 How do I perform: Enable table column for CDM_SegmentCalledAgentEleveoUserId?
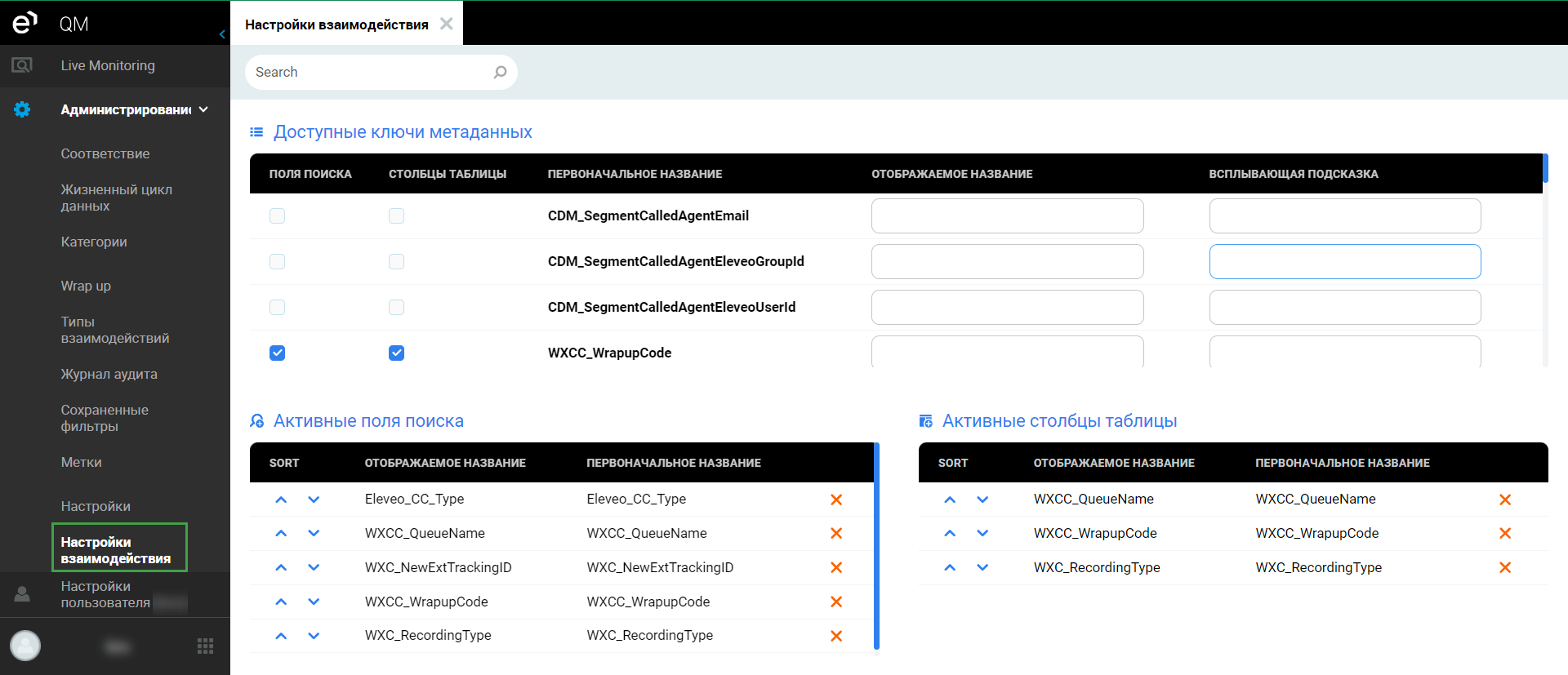(397, 307)
